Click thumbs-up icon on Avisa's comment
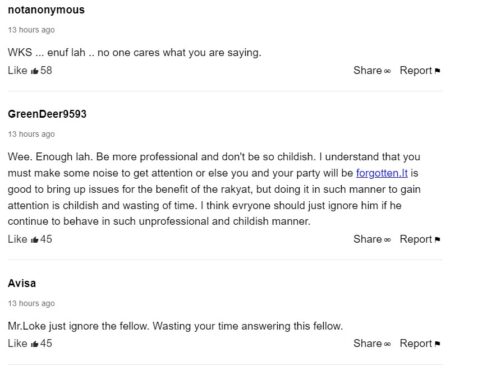 [34, 344]
